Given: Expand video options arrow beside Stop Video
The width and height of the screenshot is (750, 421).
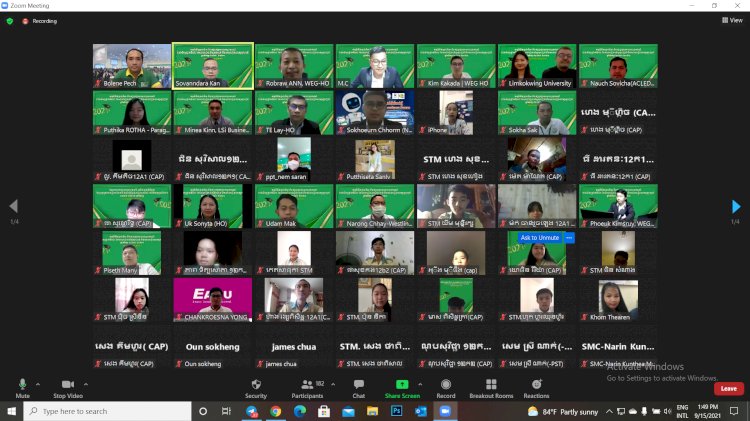Looking at the screenshot, I should click(x=86, y=384).
